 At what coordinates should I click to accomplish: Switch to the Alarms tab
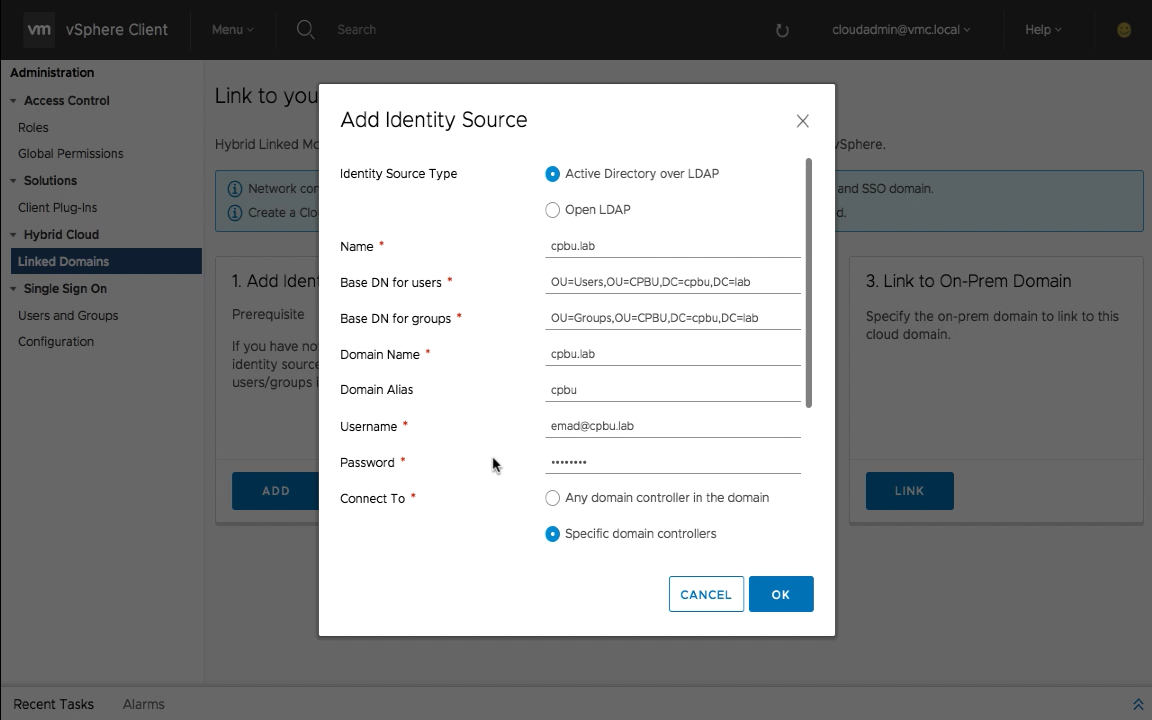(143, 704)
